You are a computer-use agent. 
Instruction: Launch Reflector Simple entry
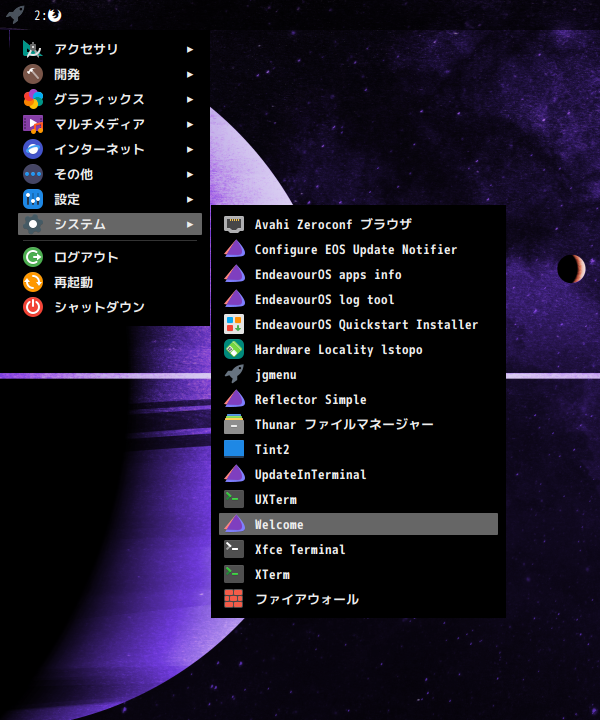pyautogui.click(x=358, y=399)
